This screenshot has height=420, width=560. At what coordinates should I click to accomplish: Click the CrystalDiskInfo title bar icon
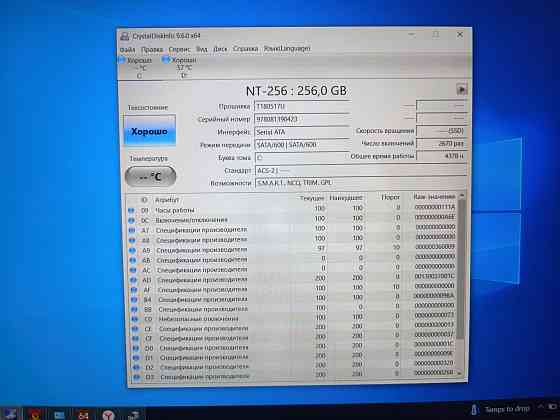pos(125,36)
